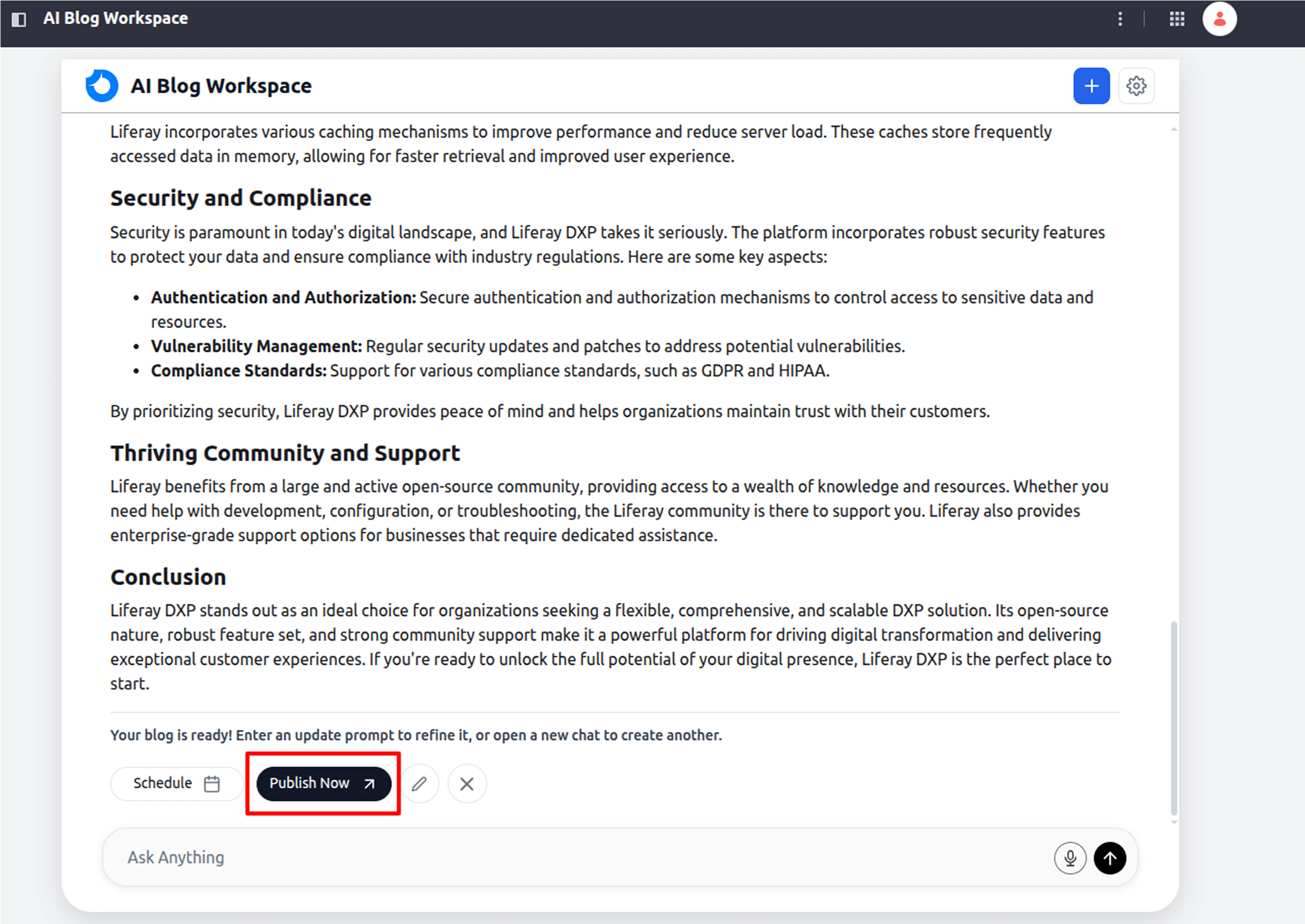1305x924 pixels.
Task: Discard the blog with the X icon
Action: pyautogui.click(x=467, y=784)
